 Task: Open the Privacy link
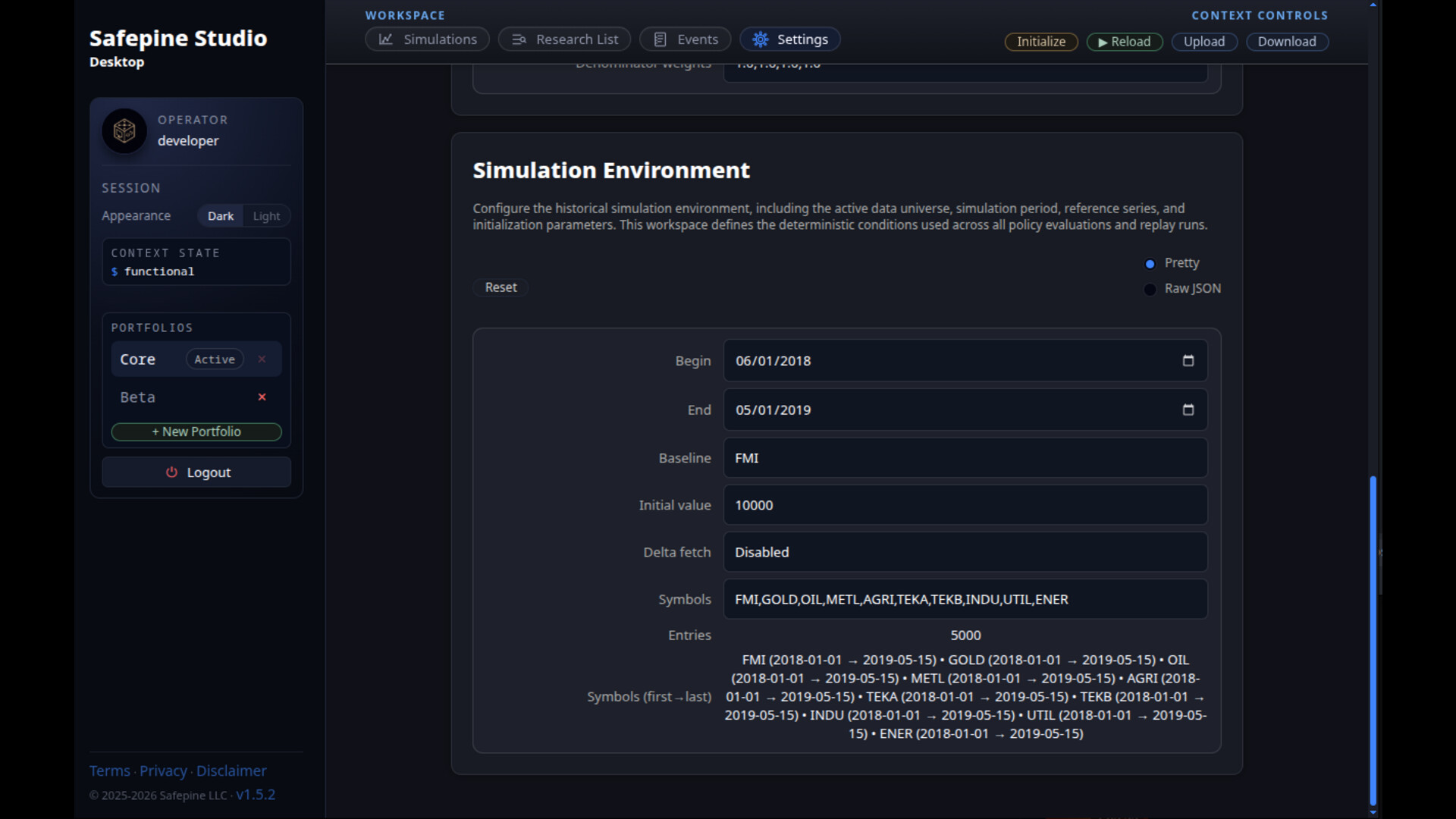(163, 770)
